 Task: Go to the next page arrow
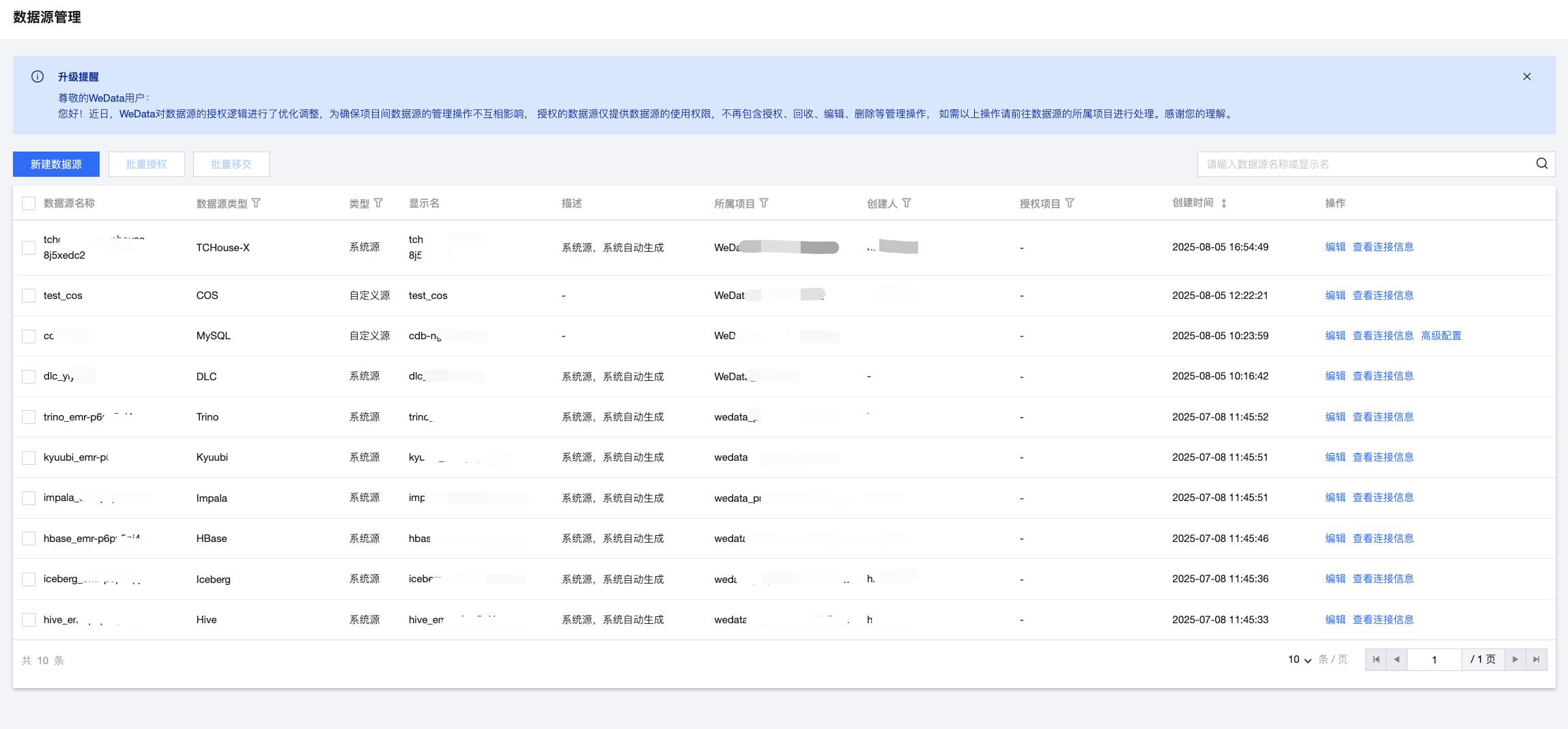(x=1515, y=659)
